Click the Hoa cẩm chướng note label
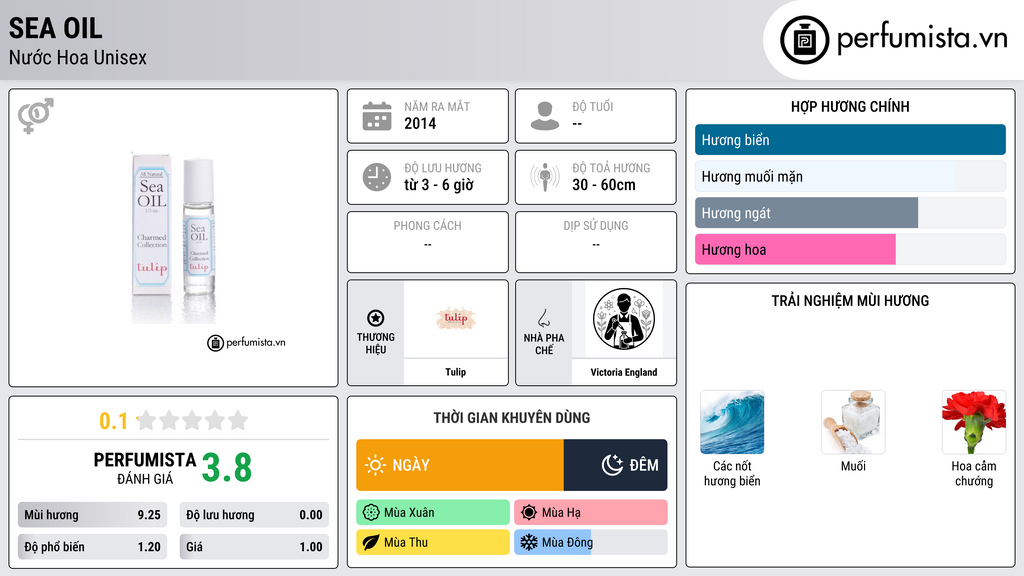 tap(974, 473)
